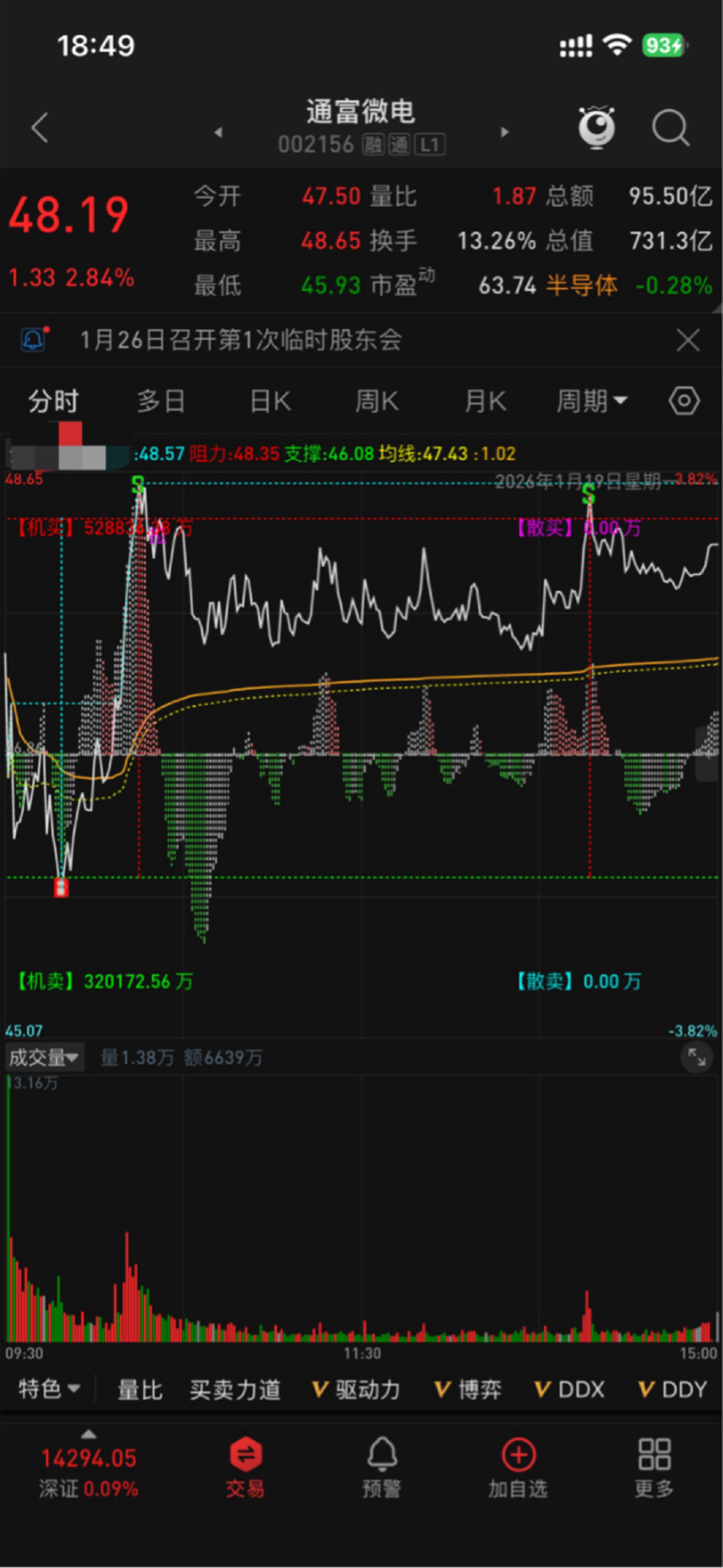The width and height of the screenshot is (723, 1568).
Task: Tap the 总额 95.50亿 value
Action: click(x=671, y=196)
